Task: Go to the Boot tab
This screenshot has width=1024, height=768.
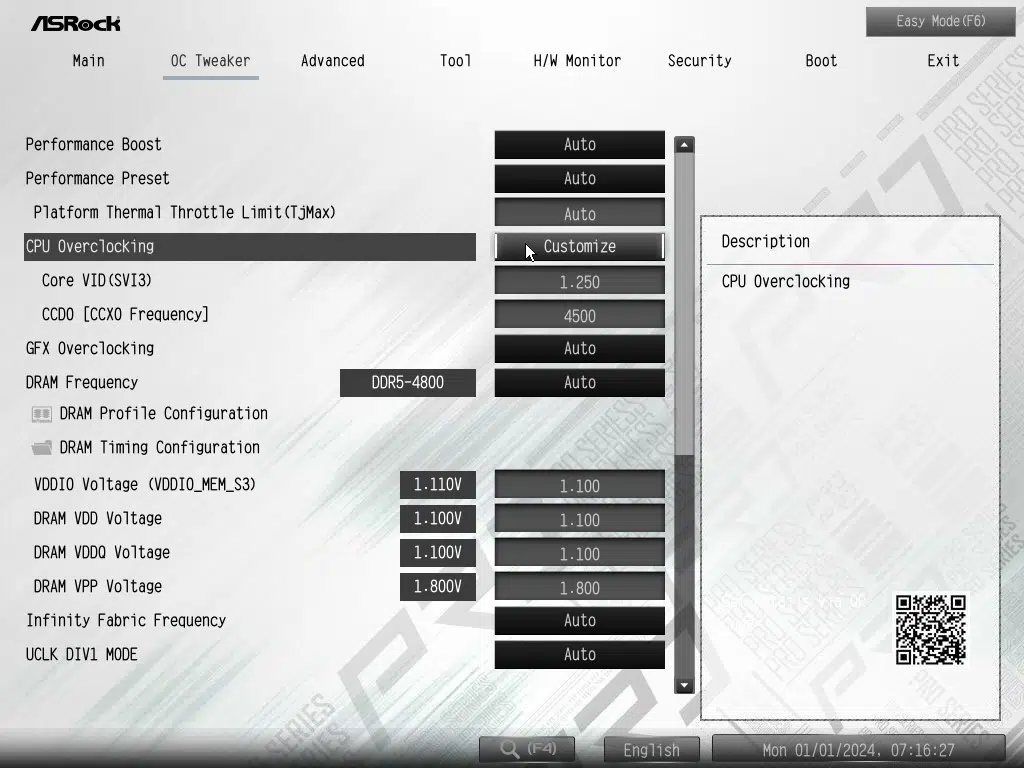Action: [821, 61]
